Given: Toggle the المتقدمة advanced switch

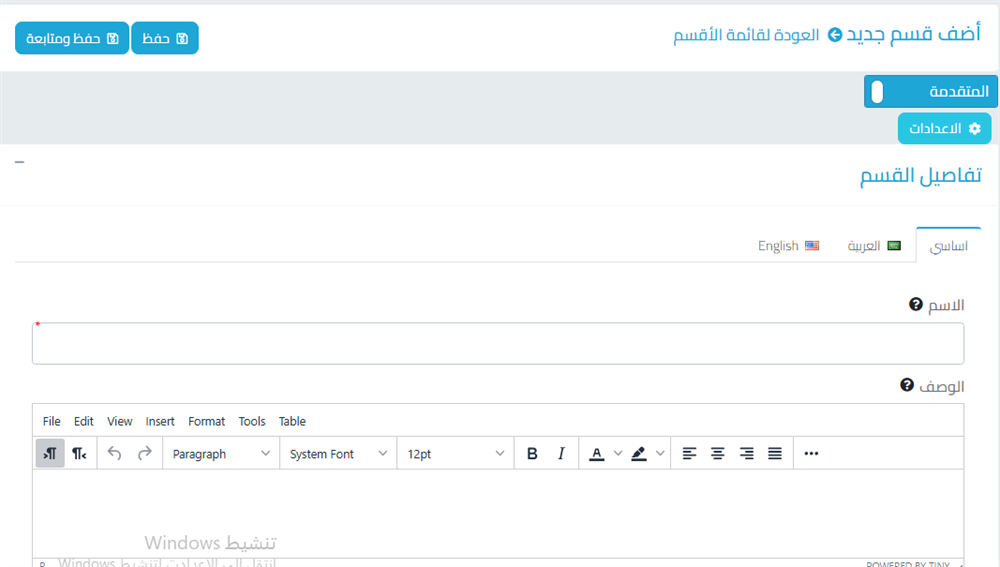Looking at the screenshot, I should (x=878, y=92).
